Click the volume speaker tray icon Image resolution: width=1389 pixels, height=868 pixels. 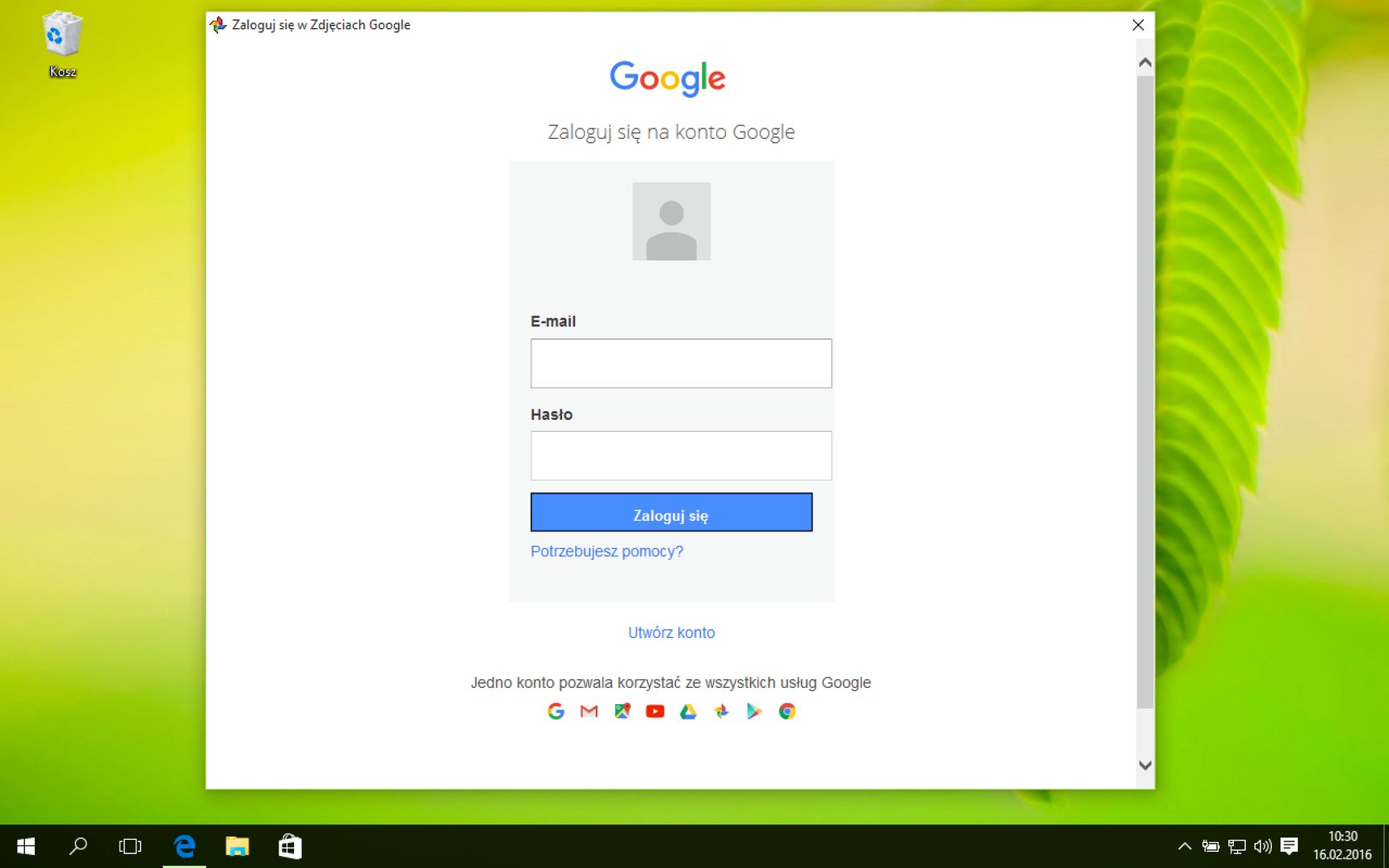click(x=1262, y=846)
